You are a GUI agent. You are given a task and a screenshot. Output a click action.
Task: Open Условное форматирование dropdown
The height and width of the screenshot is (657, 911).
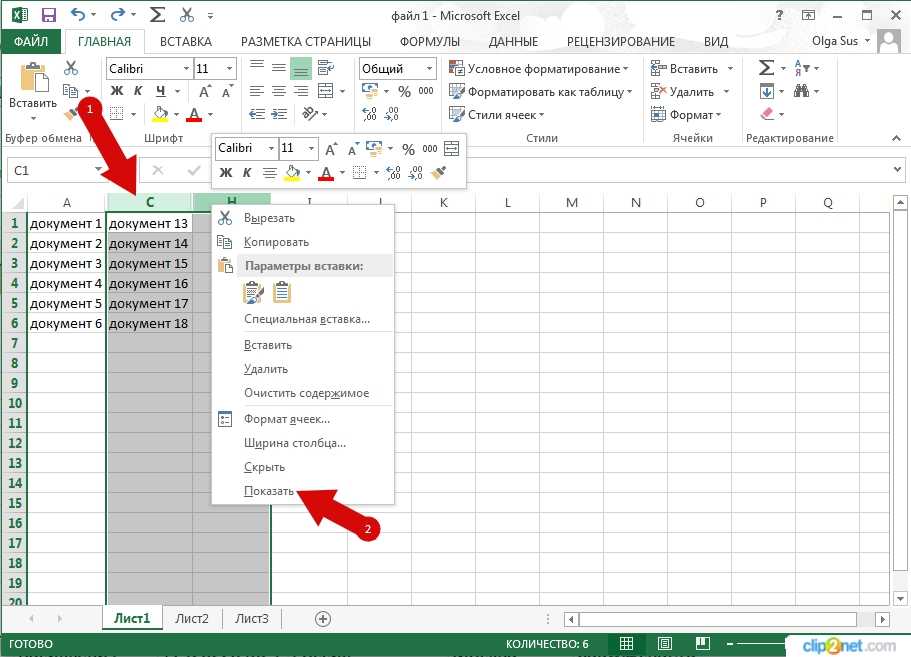(x=539, y=69)
